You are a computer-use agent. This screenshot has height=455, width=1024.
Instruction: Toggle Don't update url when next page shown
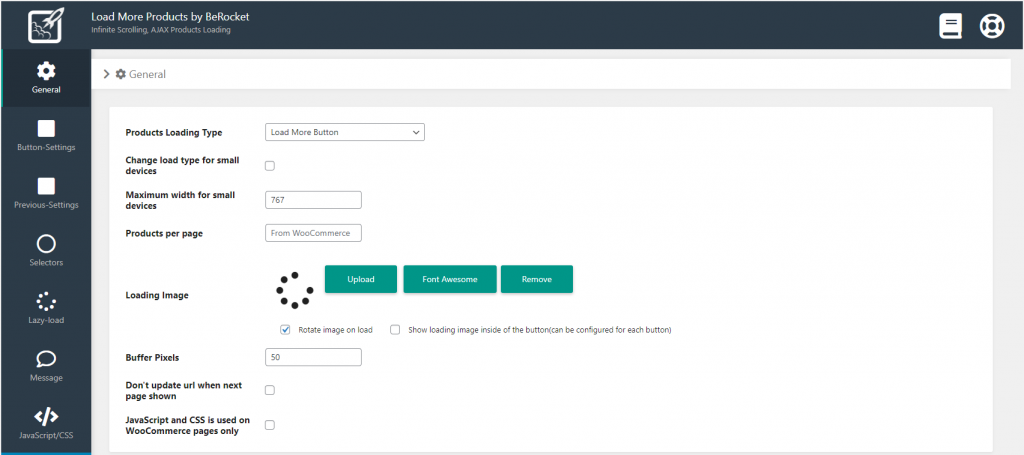click(270, 390)
